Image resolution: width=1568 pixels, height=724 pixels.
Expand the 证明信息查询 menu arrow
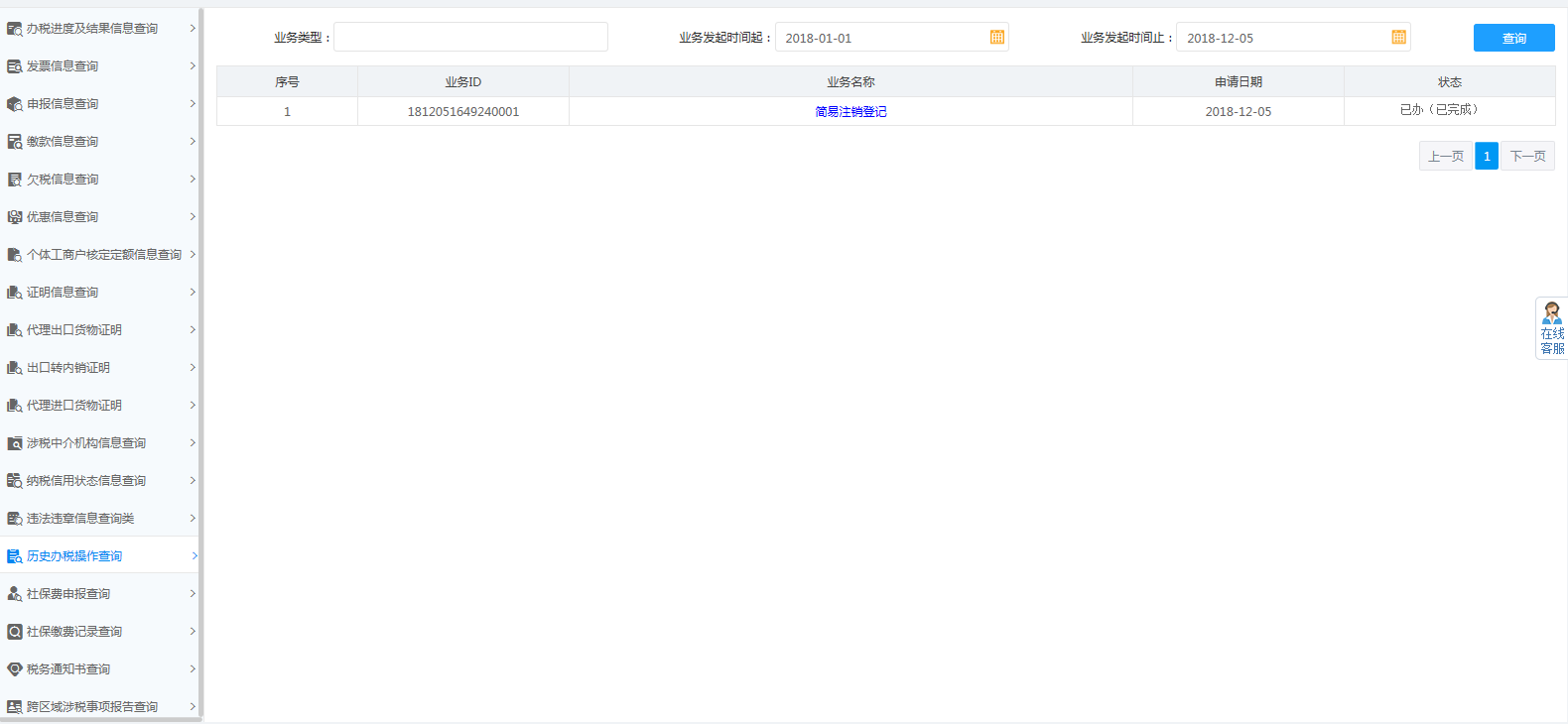point(193,293)
